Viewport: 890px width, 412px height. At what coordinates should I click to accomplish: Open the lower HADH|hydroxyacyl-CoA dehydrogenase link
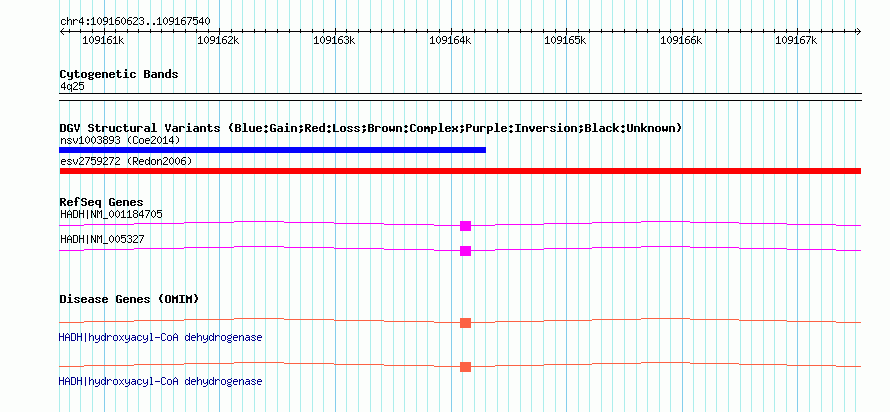coord(161,381)
